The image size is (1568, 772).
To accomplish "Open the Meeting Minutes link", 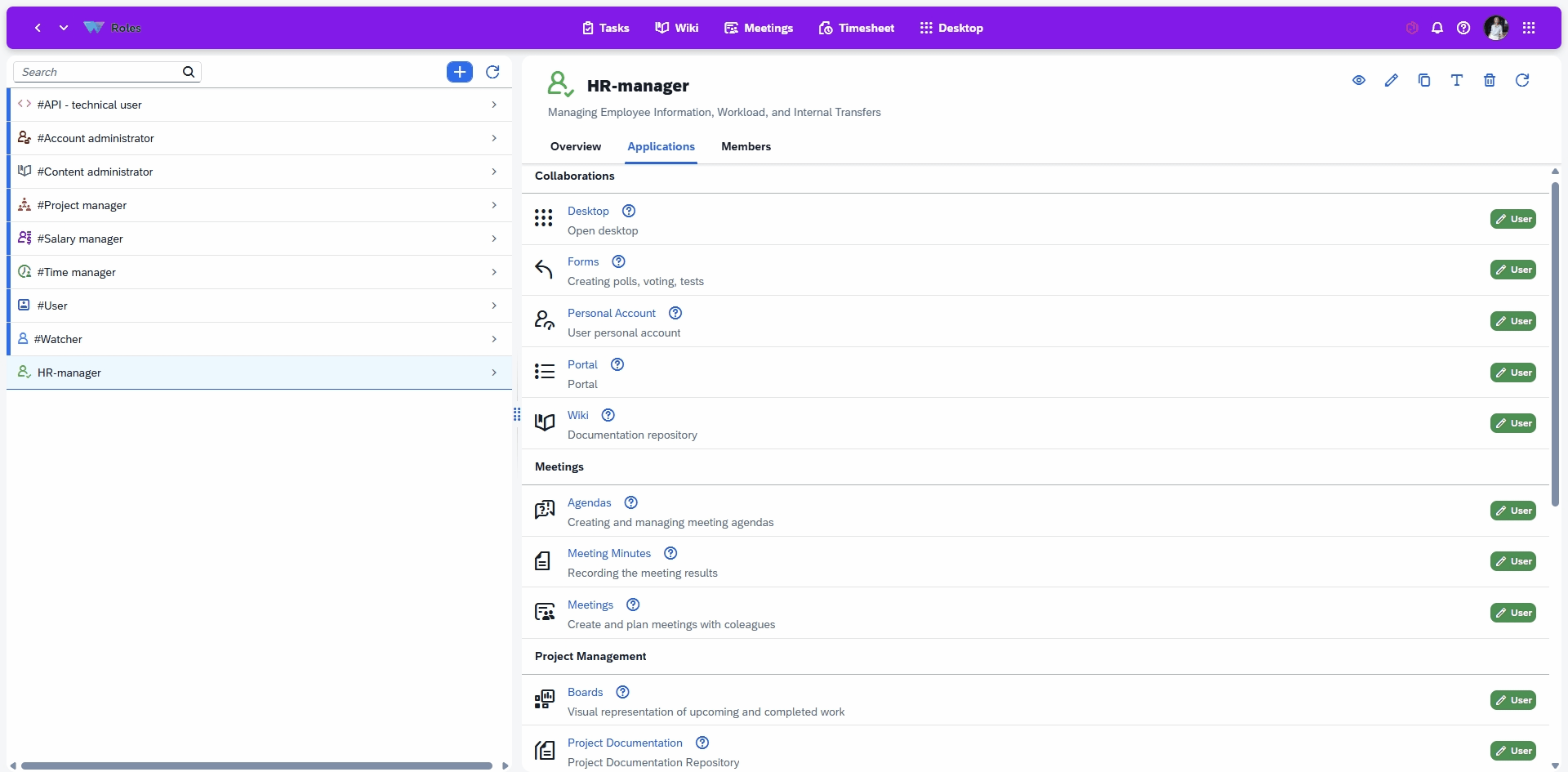I will (x=609, y=553).
